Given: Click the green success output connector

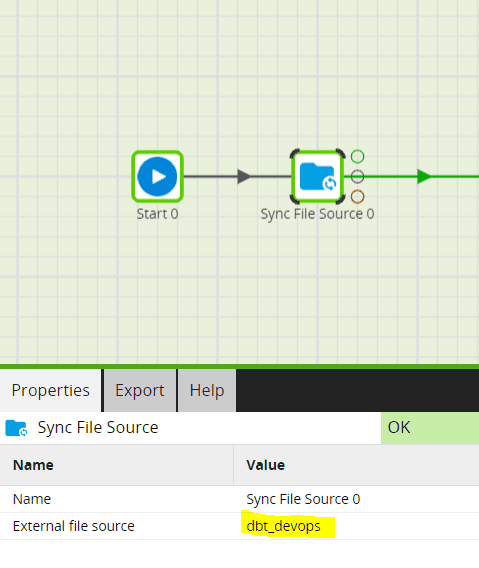Looking at the screenshot, I should point(357,156).
